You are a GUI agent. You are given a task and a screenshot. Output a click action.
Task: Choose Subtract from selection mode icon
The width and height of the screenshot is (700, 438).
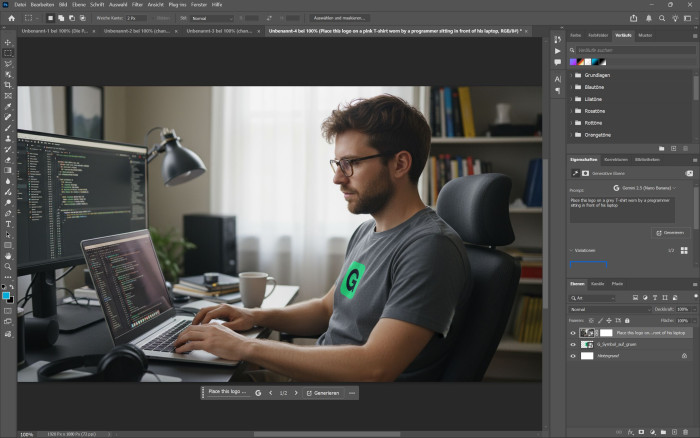pyautogui.click(x=71, y=18)
